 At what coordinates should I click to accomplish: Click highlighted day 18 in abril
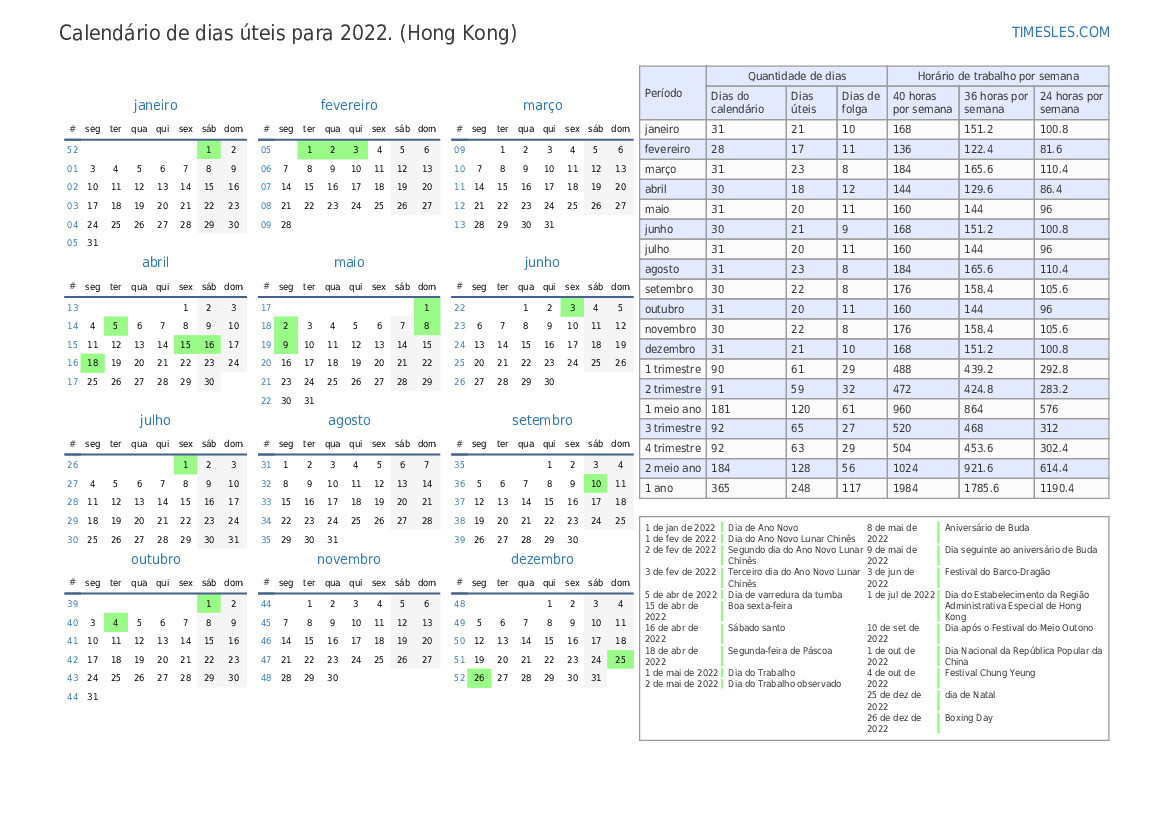92,363
